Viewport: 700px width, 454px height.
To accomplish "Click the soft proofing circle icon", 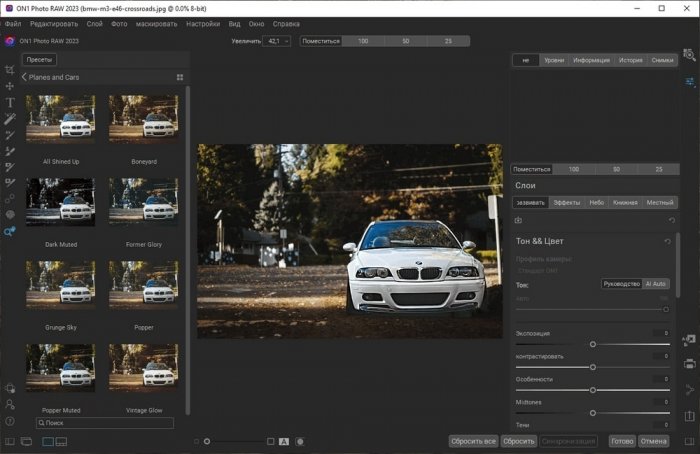I will (x=300, y=442).
